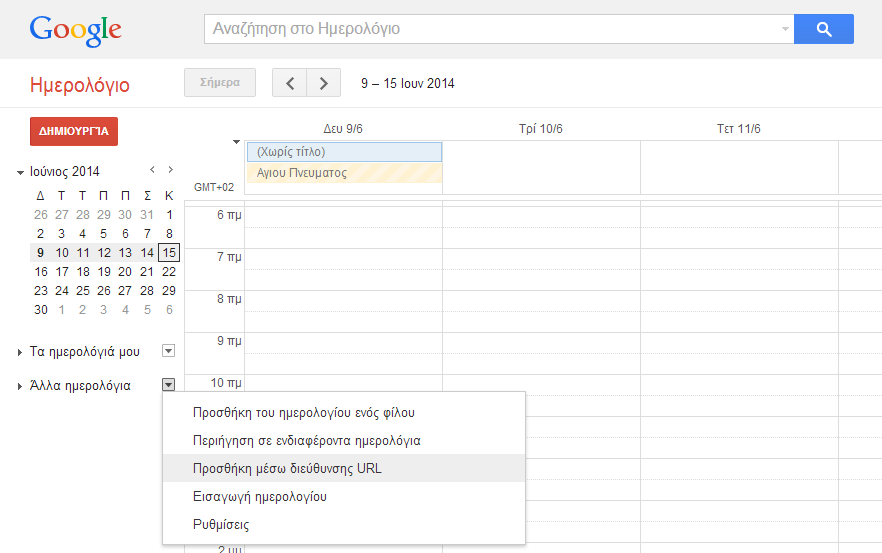Open Ρυθμίσεις from the dropdown menu

221,524
